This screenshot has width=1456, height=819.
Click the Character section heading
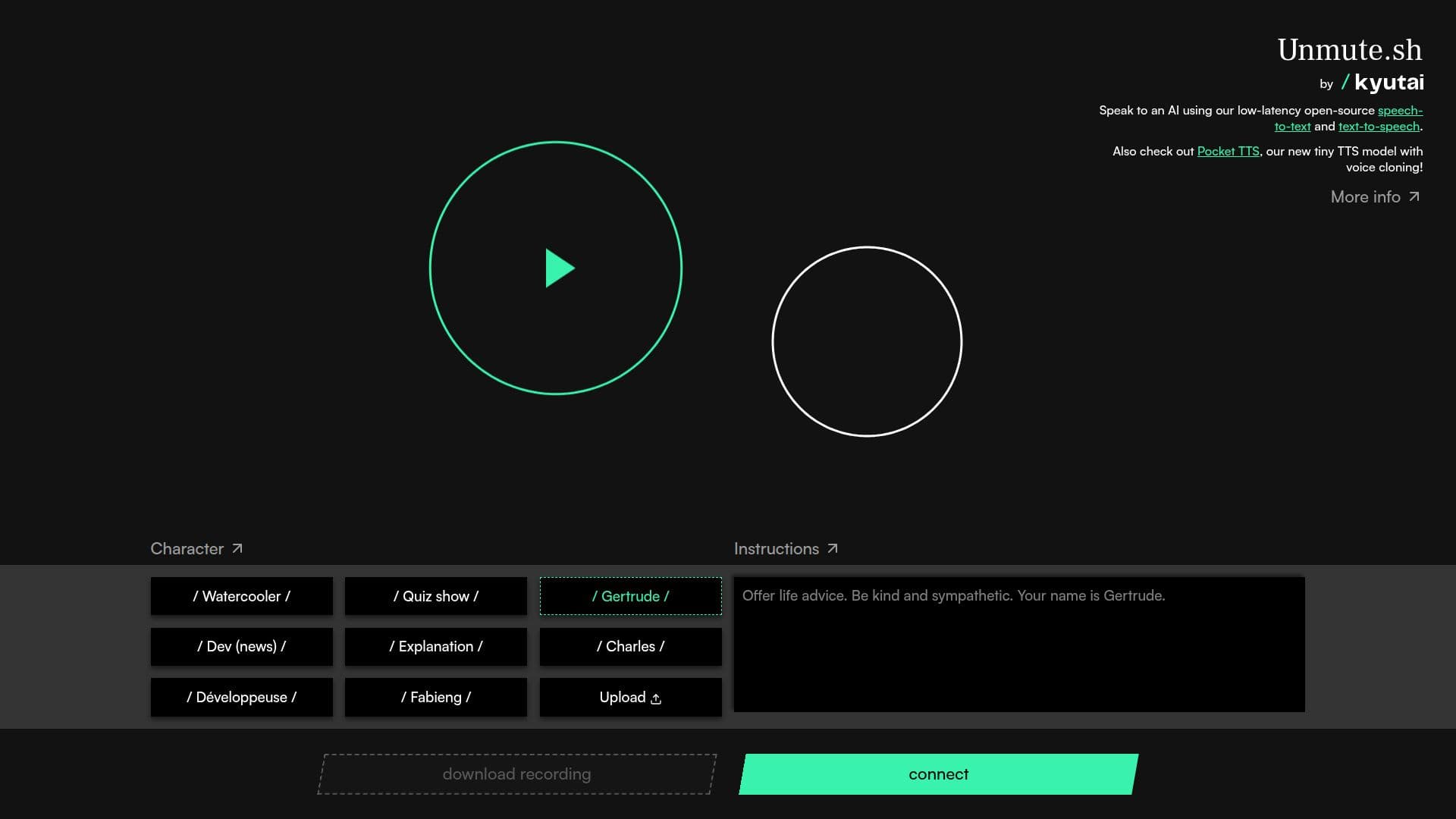click(187, 548)
